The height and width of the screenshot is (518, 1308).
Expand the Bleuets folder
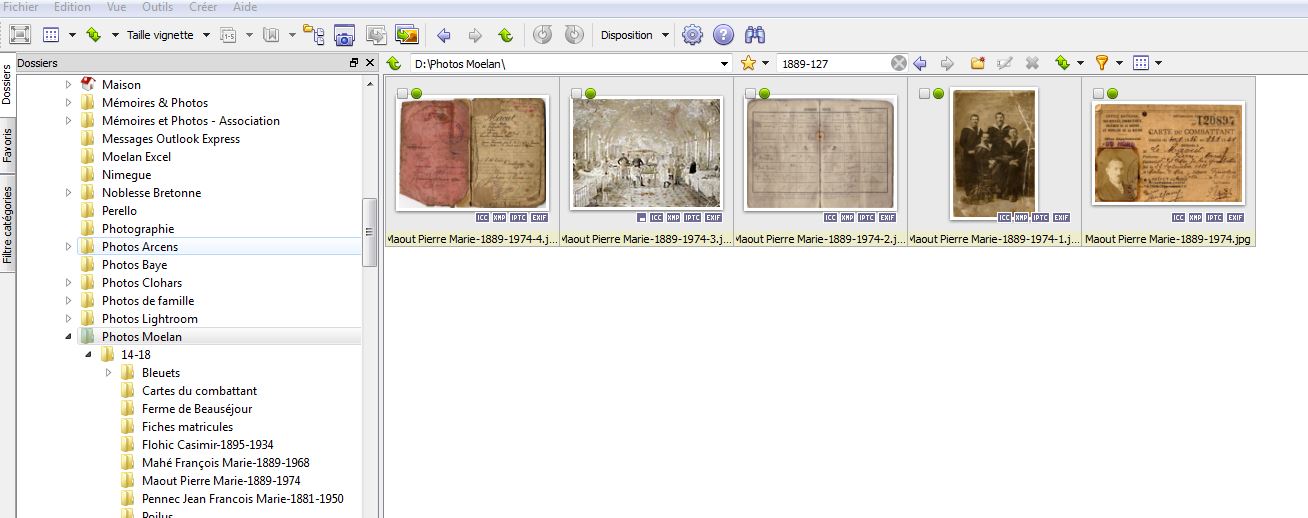pos(108,373)
